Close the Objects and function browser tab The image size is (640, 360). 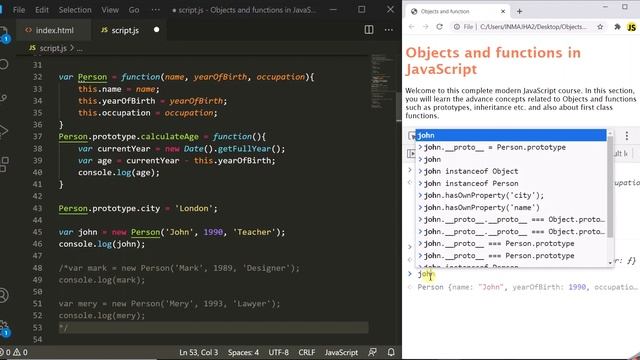503,11
